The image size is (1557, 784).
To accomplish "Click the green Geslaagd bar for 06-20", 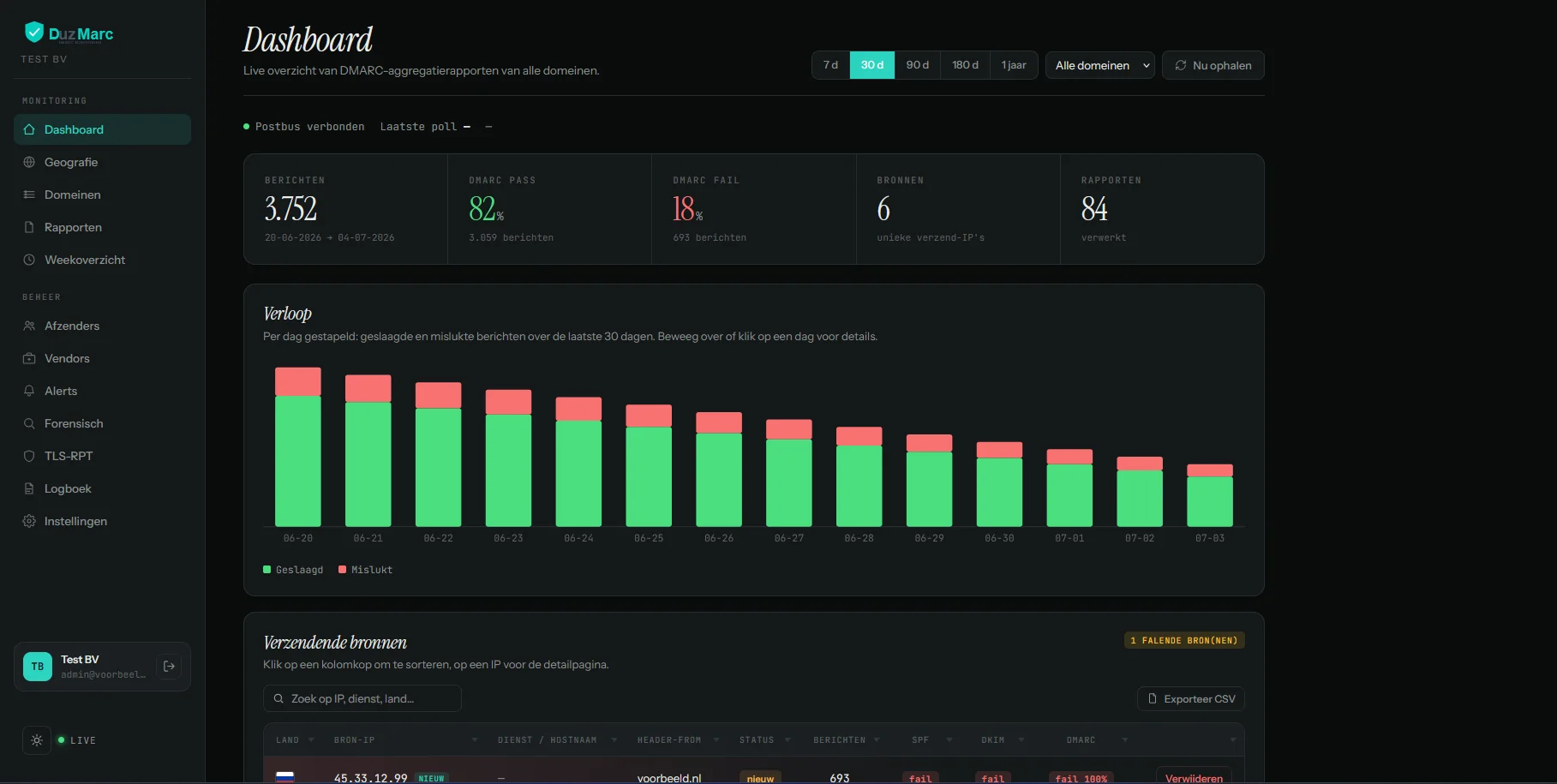I will pyautogui.click(x=298, y=461).
